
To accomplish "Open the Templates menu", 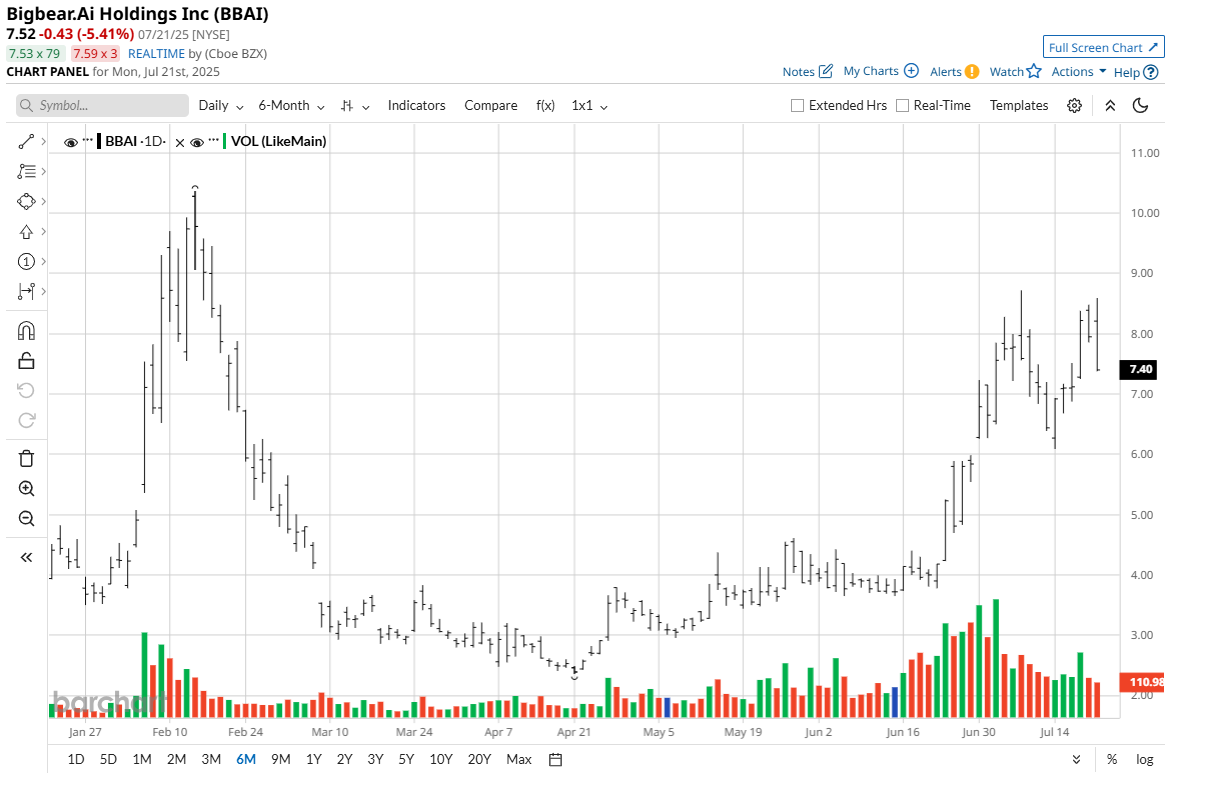I will 1019,105.
